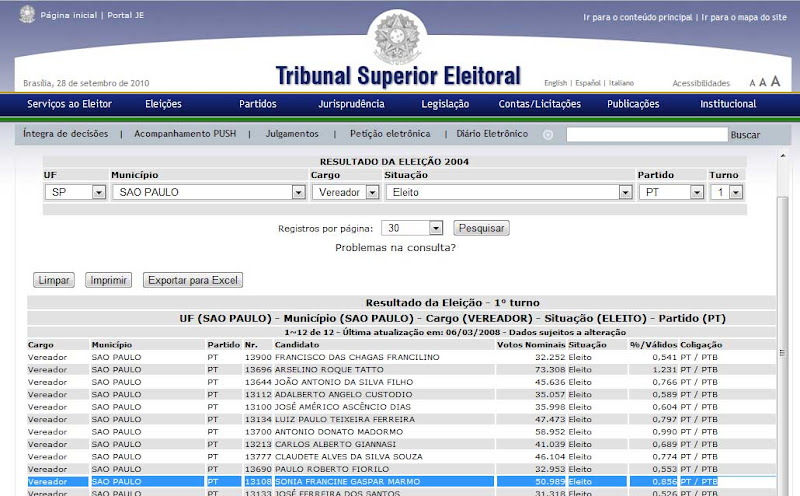Click the Pesquisar button
Image resolution: width=800 pixels, height=496 pixels.
[481, 228]
